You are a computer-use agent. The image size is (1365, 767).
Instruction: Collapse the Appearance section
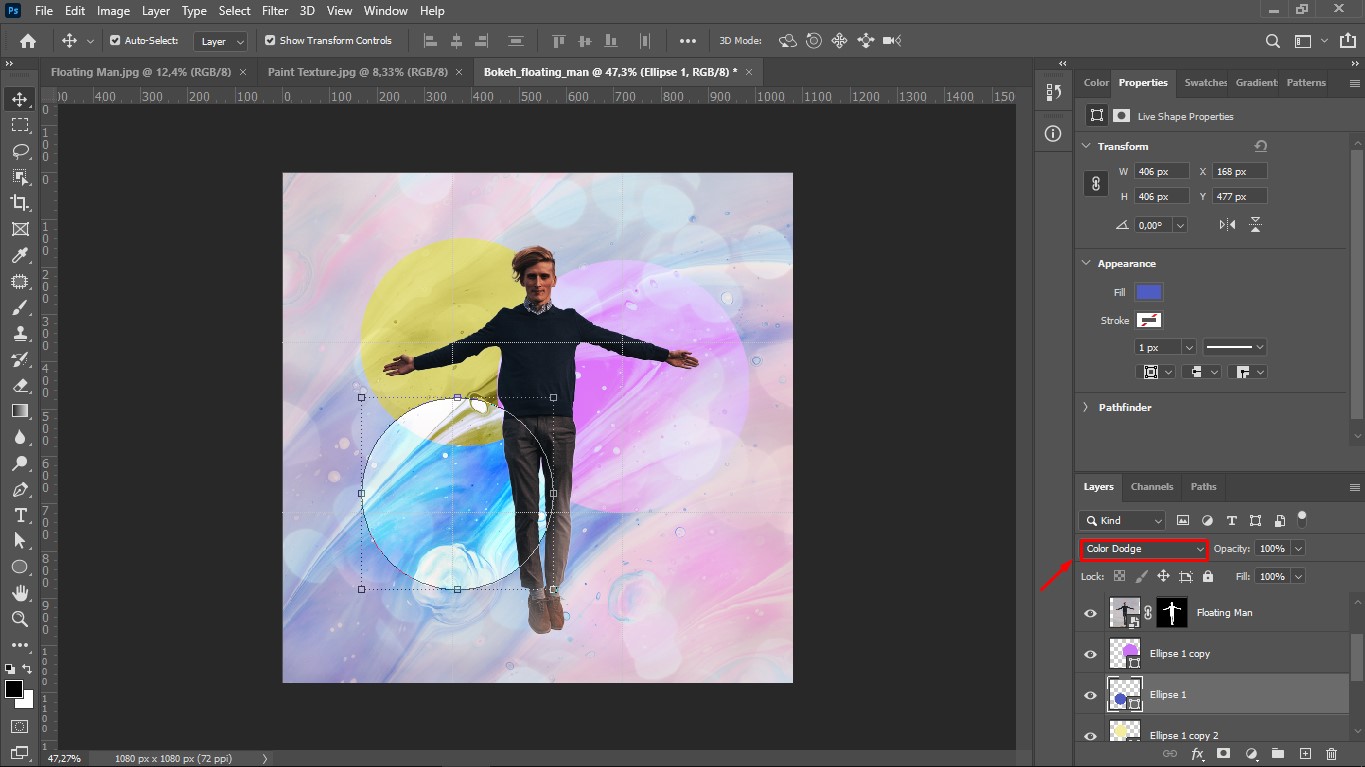pyautogui.click(x=1087, y=264)
